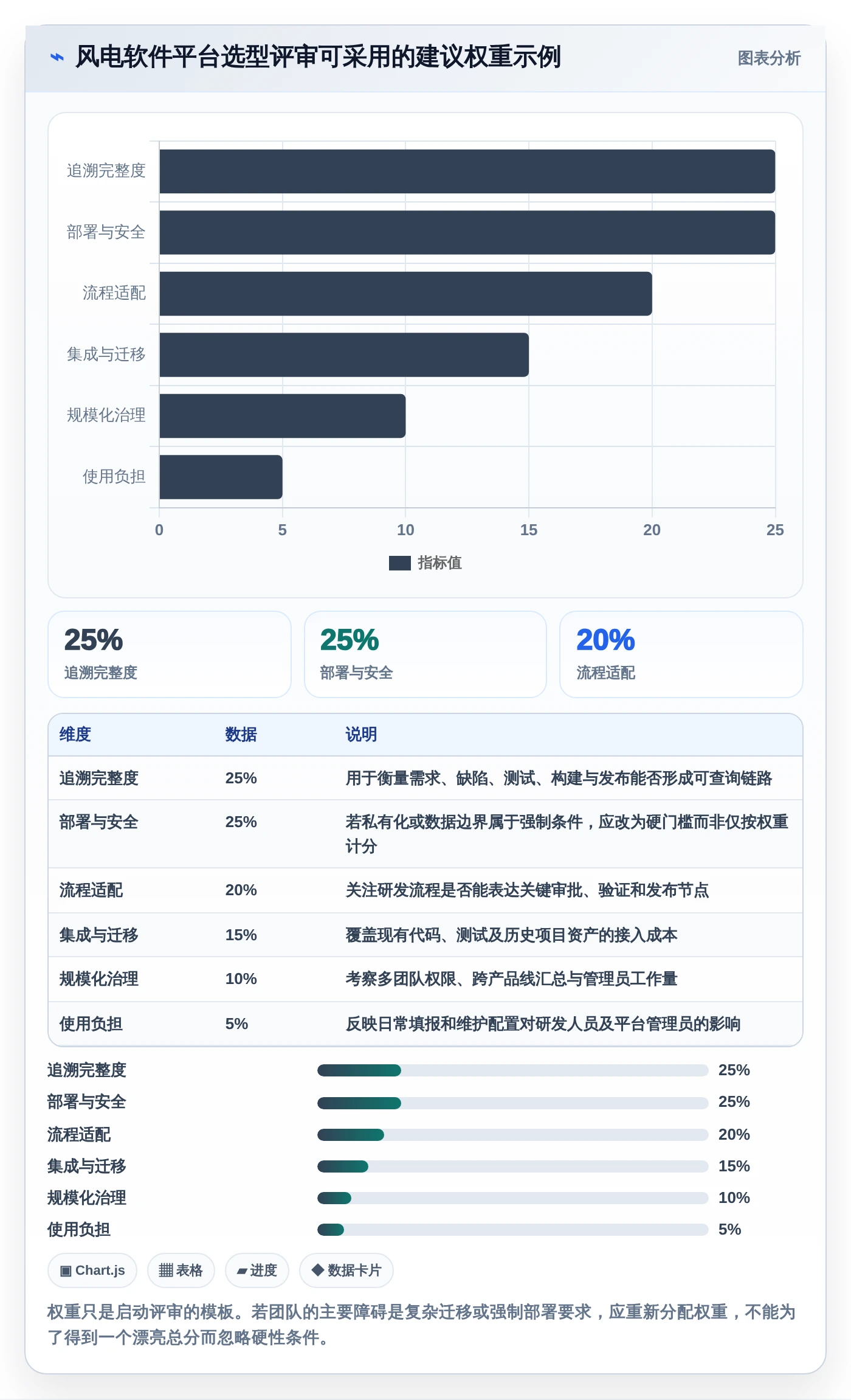Click the 指标值 legend text

[x=439, y=563]
